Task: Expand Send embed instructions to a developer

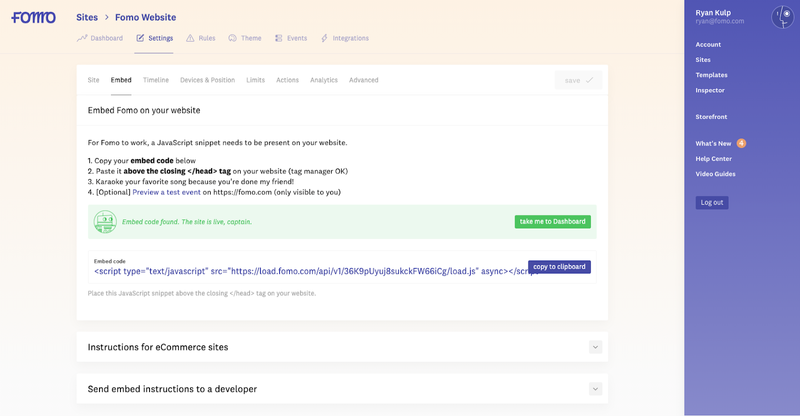Action: coord(595,388)
